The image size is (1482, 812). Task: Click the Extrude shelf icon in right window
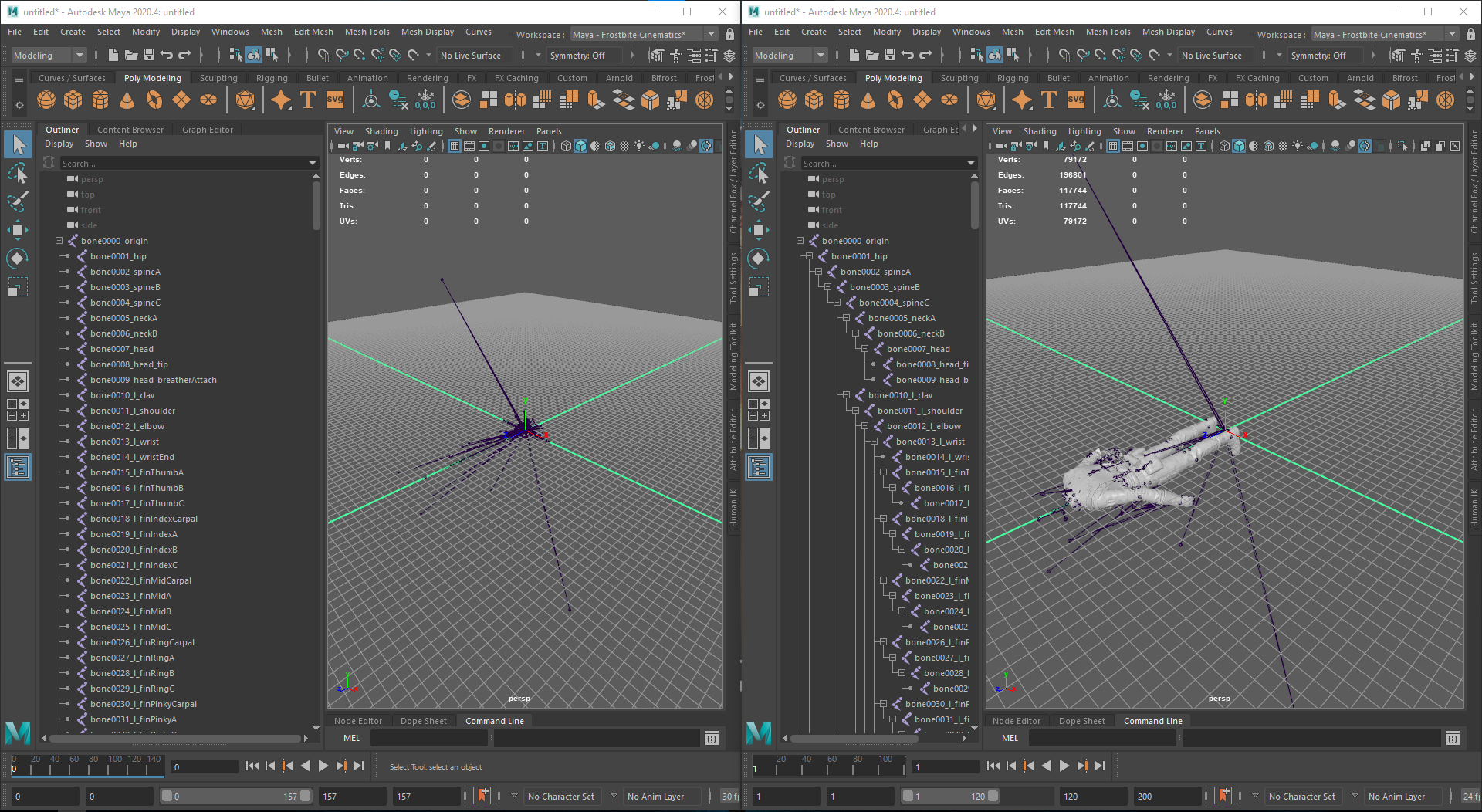[1337, 100]
